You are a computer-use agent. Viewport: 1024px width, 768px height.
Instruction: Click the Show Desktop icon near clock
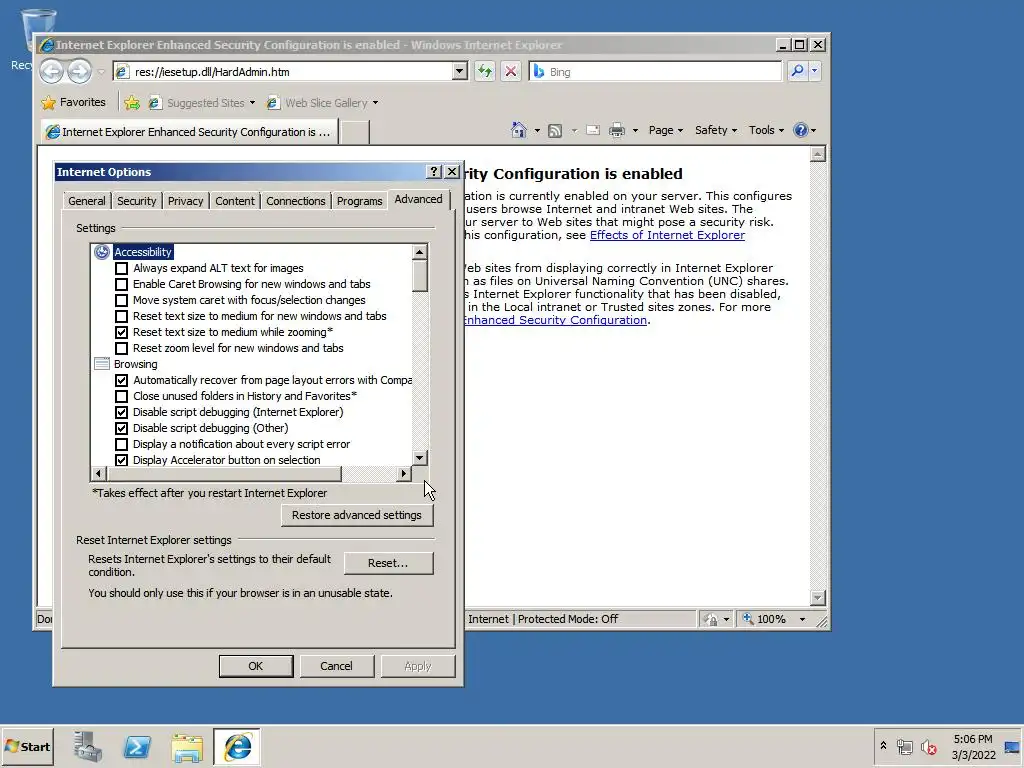(1012, 746)
